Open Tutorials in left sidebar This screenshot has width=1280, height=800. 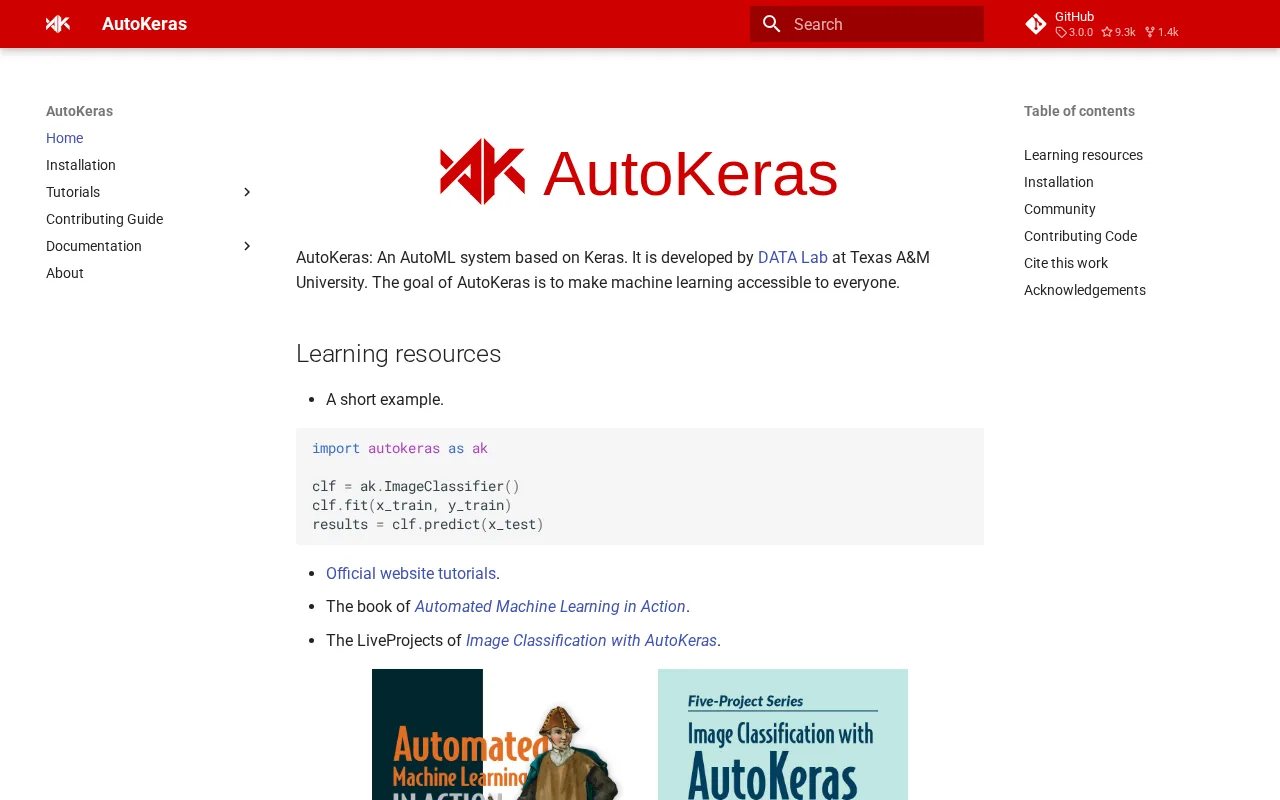pos(73,192)
